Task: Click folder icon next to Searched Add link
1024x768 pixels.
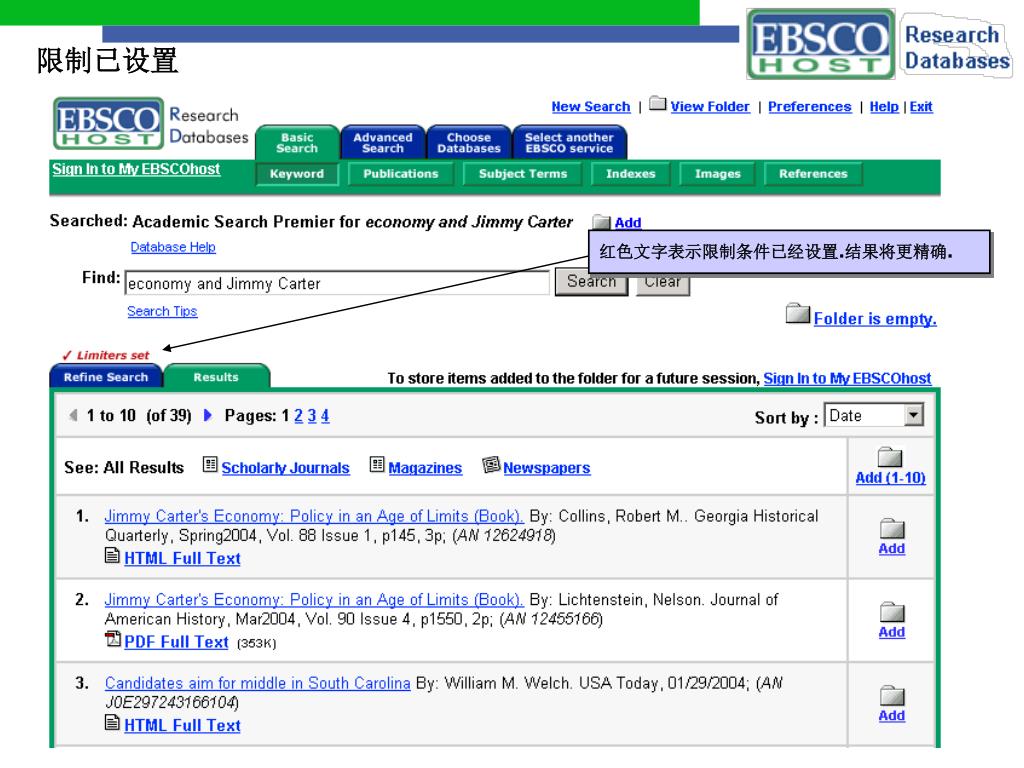Action: pos(601,222)
